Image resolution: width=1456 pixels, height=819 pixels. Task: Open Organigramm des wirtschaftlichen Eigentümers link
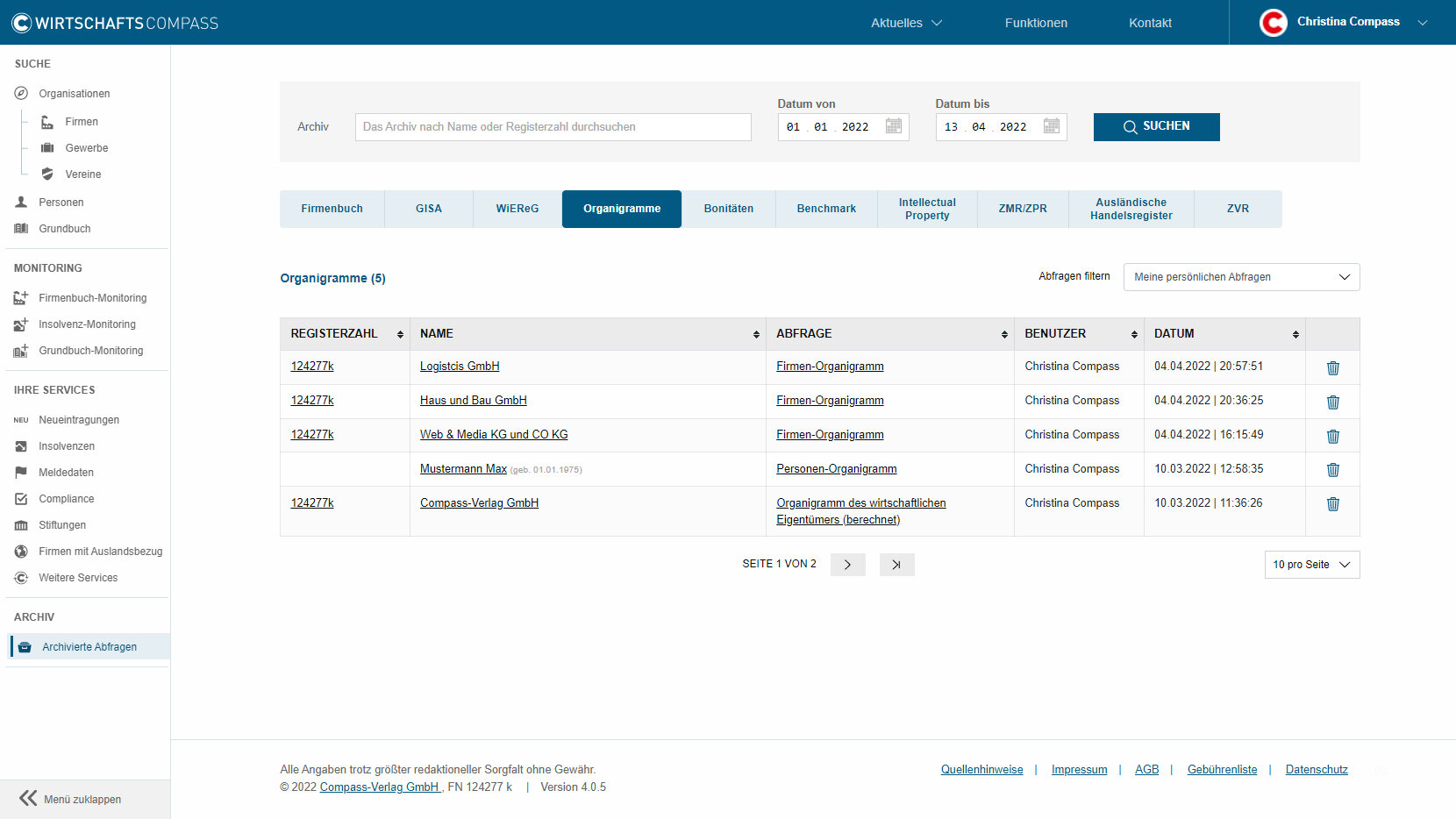(860, 511)
